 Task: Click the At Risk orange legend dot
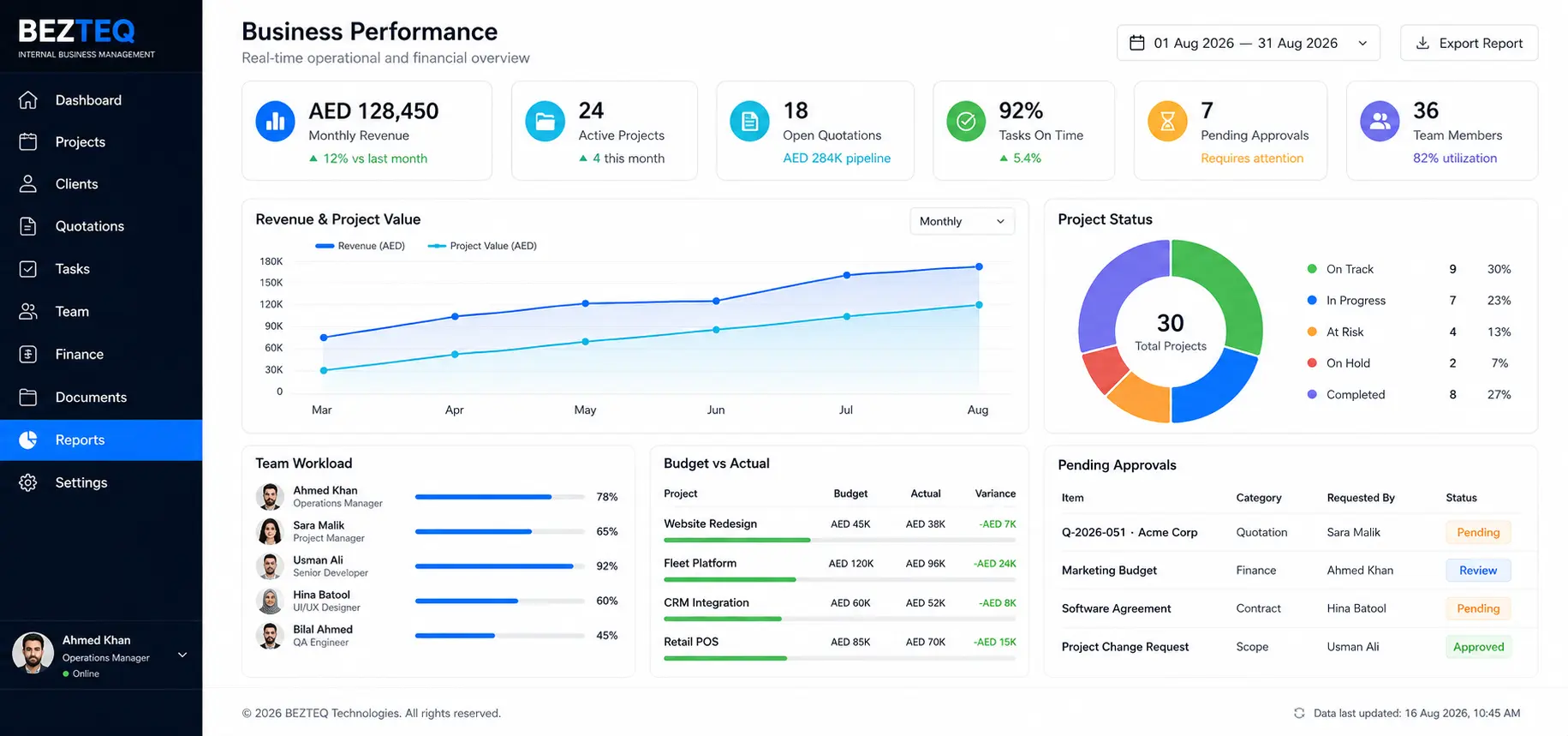(1312, 332)
